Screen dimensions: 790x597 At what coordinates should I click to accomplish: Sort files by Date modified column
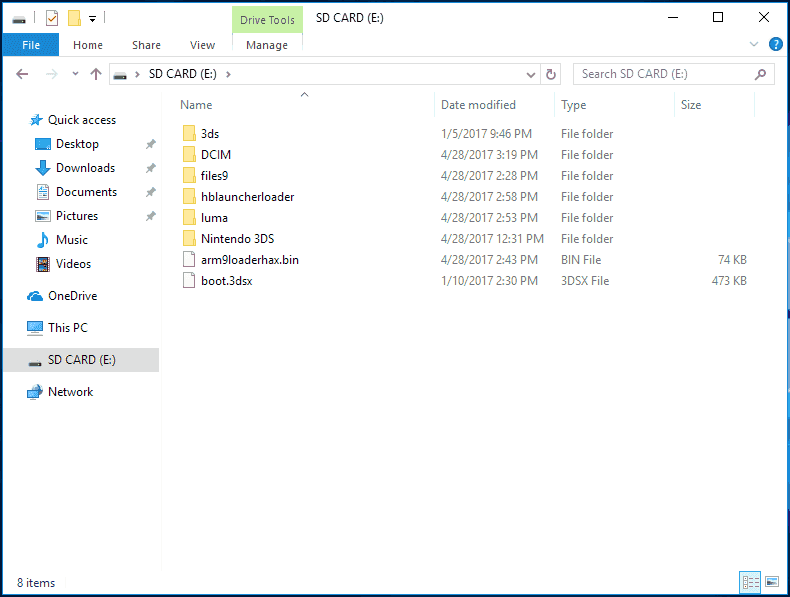pos(479,105)
